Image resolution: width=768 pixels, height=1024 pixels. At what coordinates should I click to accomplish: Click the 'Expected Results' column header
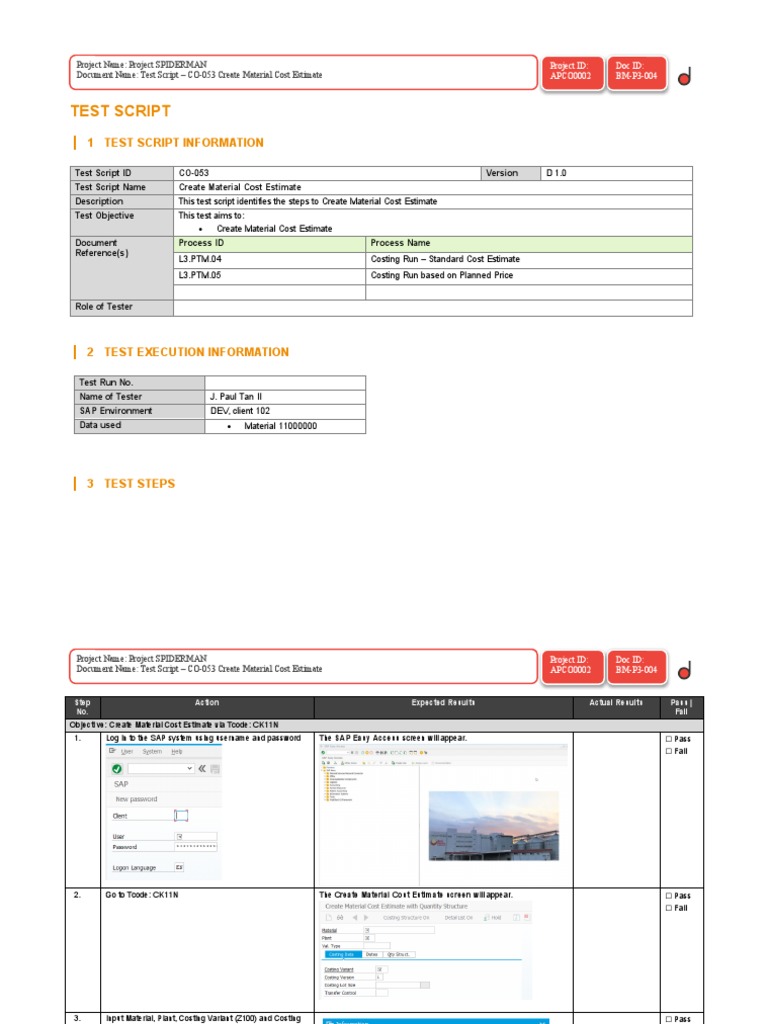pos(443,703)
